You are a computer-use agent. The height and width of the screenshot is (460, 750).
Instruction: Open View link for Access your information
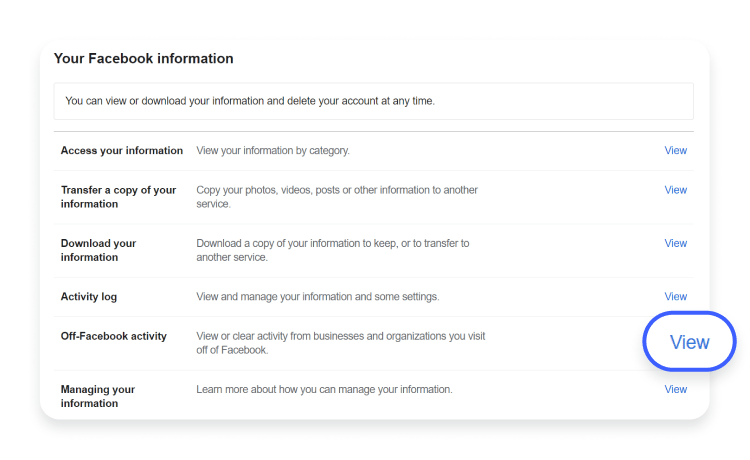tap(675, 151)
